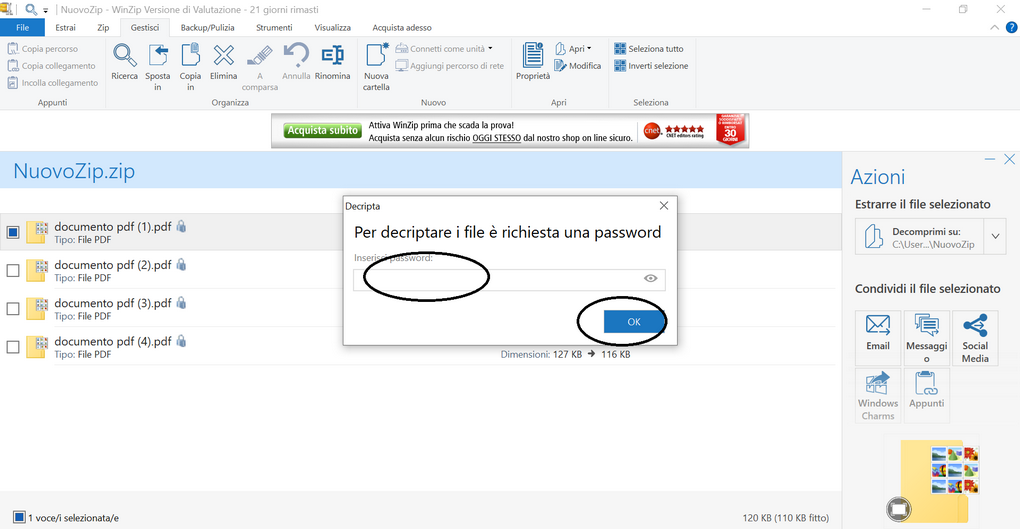The width and height of the screenshot is (1020, 529).
Task: Open the File tab
Action: point(22,27)
